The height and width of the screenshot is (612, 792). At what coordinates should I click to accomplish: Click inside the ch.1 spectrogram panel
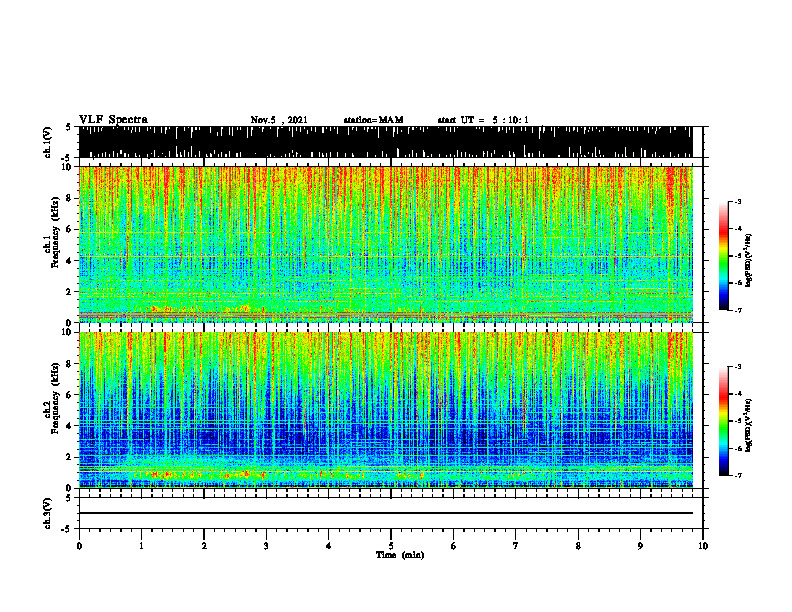[385, 244]
